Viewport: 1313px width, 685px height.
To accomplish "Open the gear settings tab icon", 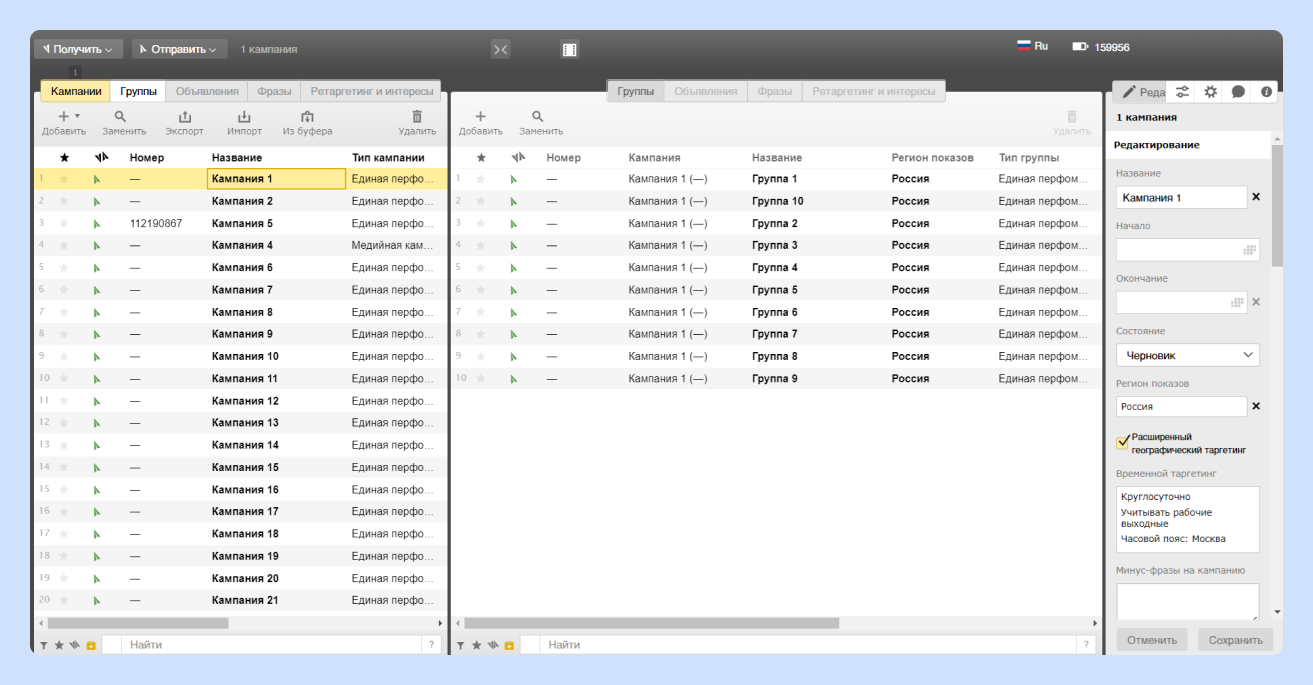I will [x=1210, y=92].
